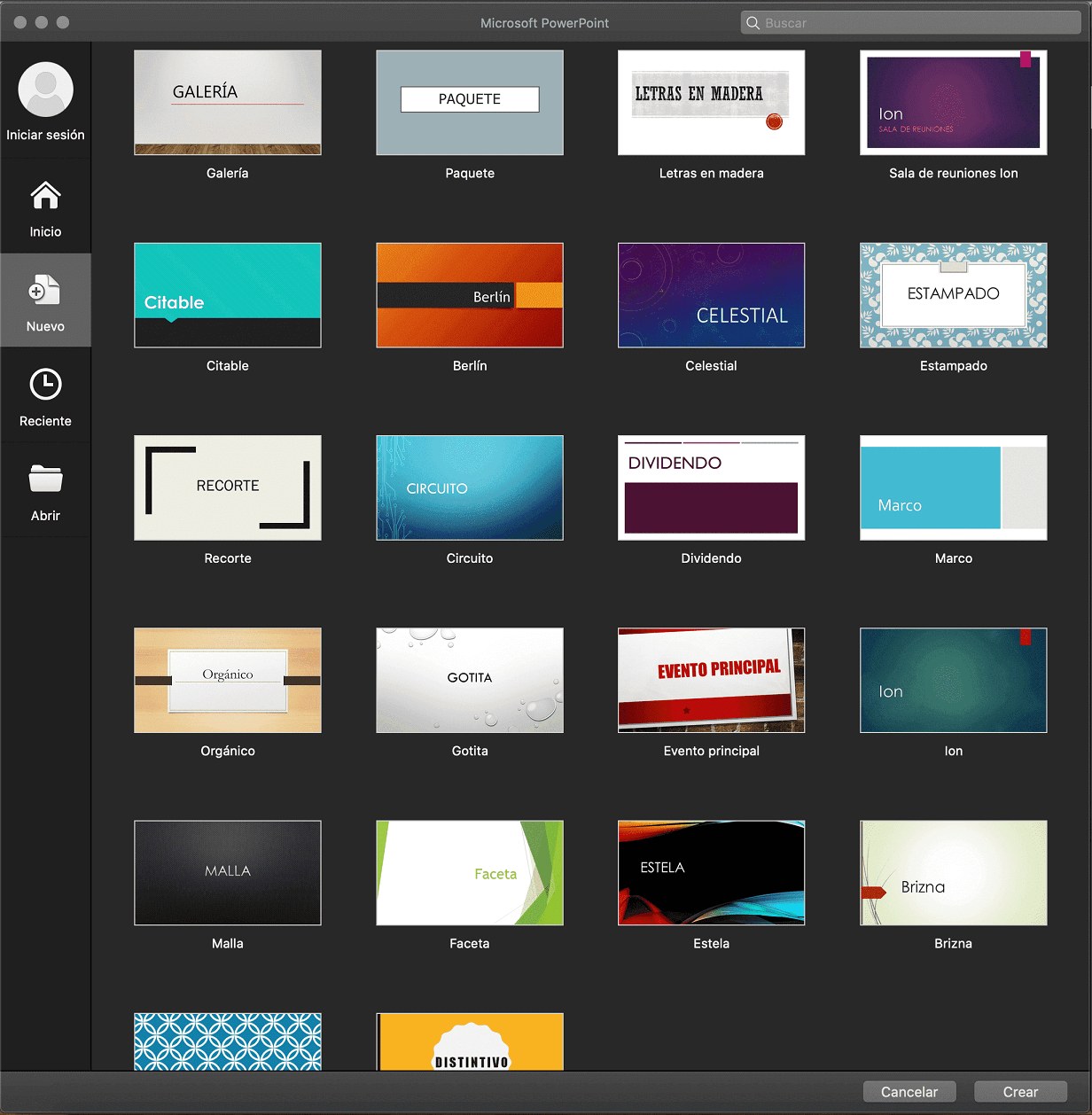Click the Orgánico caption text

pyautogui.click(x=228, y=751)
